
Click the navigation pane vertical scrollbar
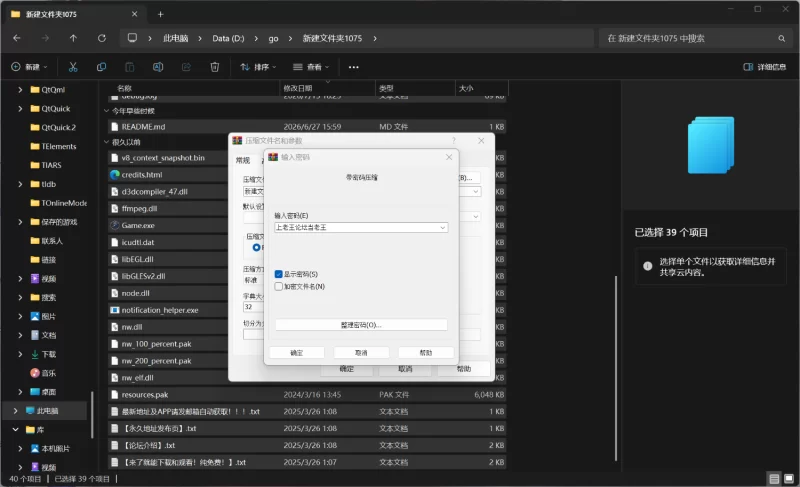click(92, 414)
